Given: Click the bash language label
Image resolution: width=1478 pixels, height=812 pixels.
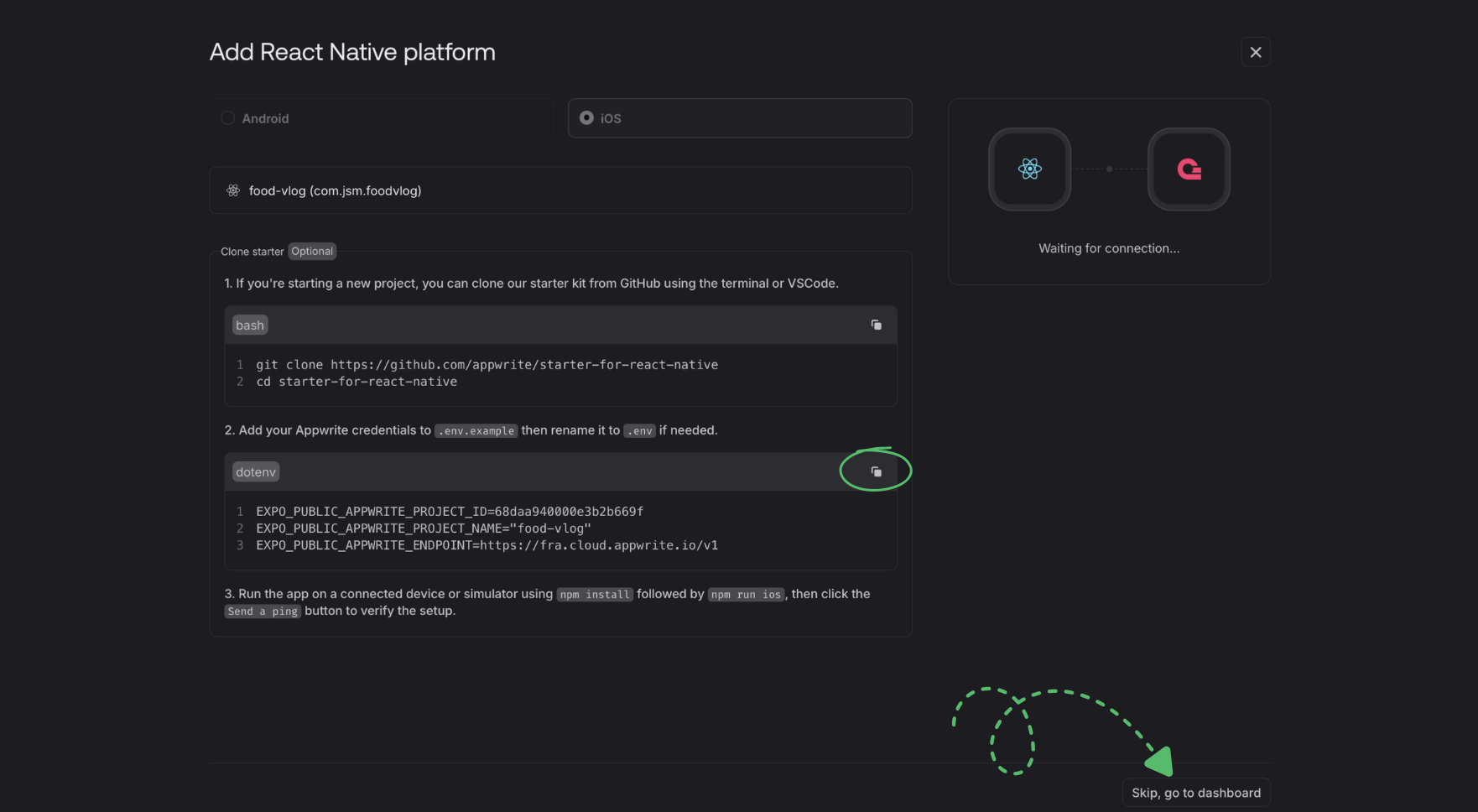Looking at the screenshot, I should coord(250,325).
